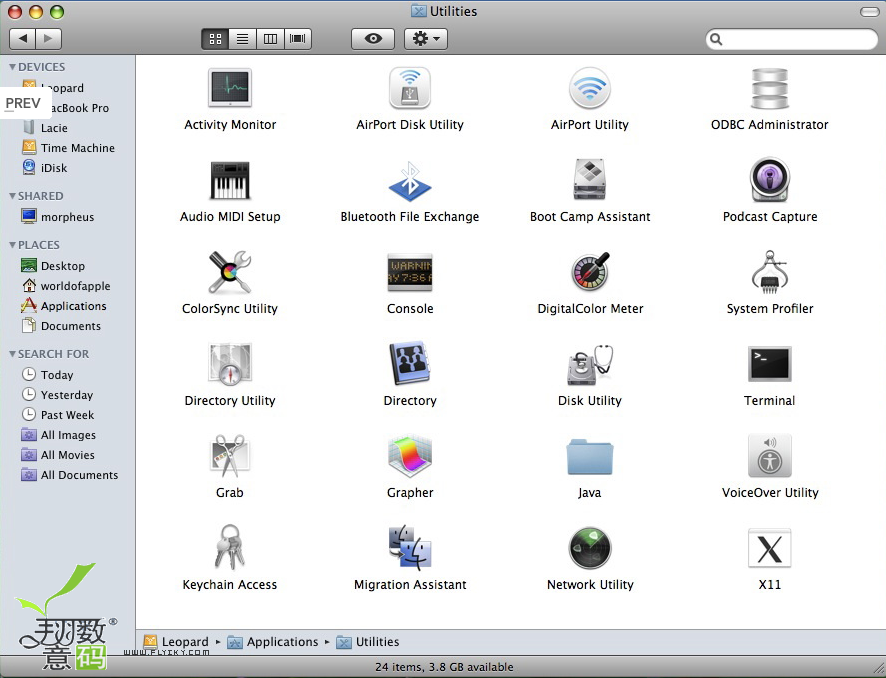Switch to list view
Image resolution: width=886 pixels, height=678 pixels.
point(242,38)
